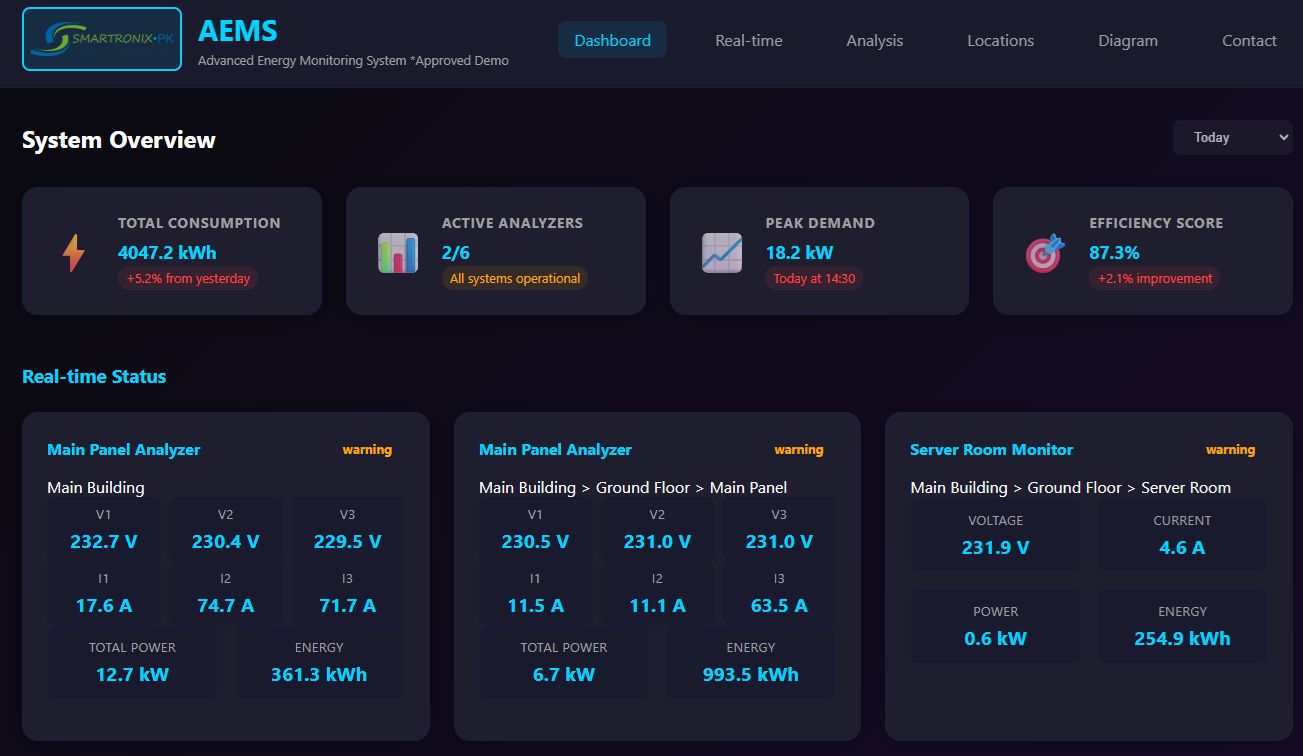Click the warning badge on Server Room Monitor
The image size is (1303, 756).
tap(1230, 450)
